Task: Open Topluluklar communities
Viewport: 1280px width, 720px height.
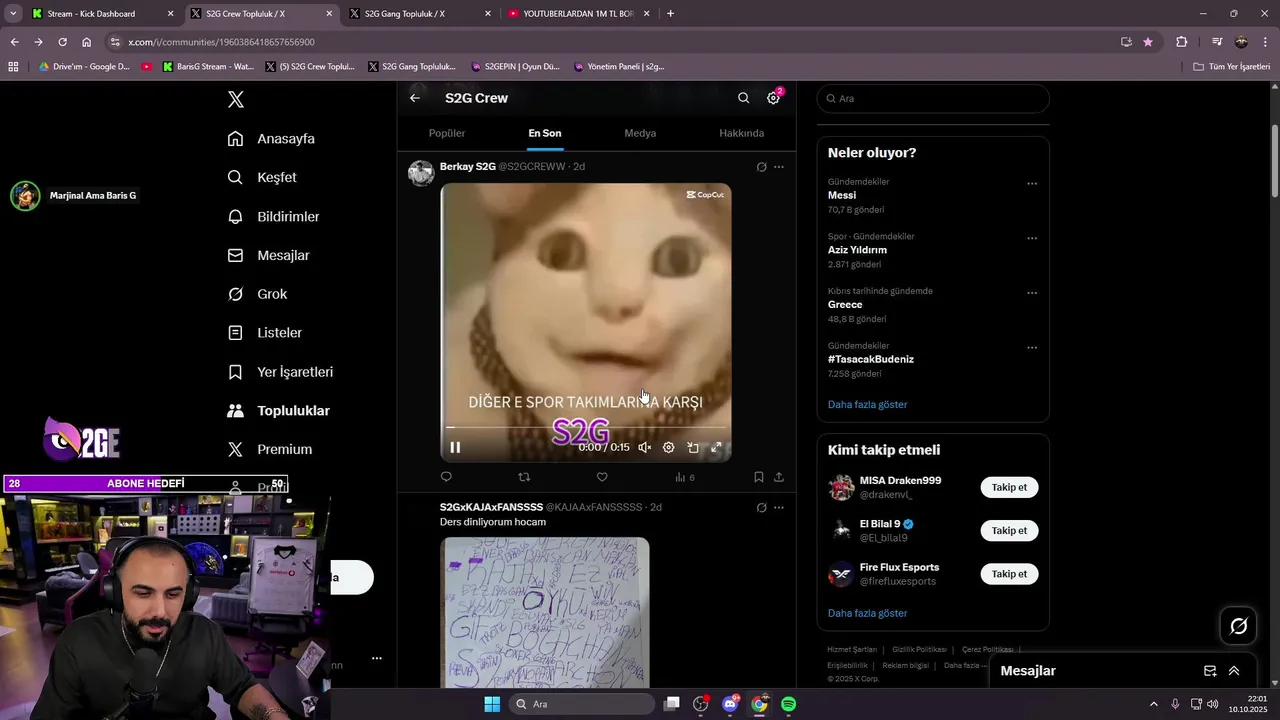Action: [278, 411]
